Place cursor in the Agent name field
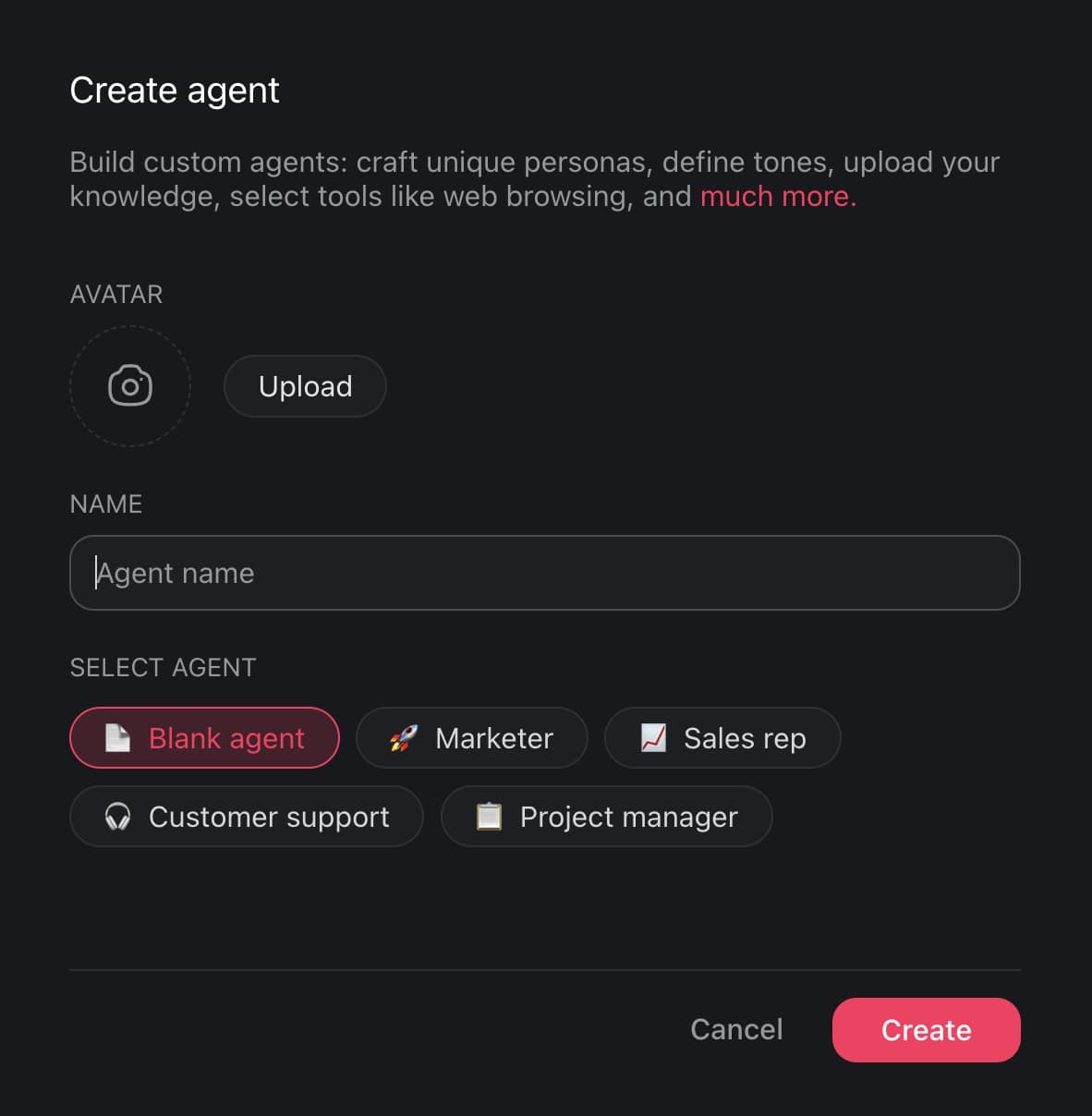The image size is (1092, 1116). click(x=545, y=573)
